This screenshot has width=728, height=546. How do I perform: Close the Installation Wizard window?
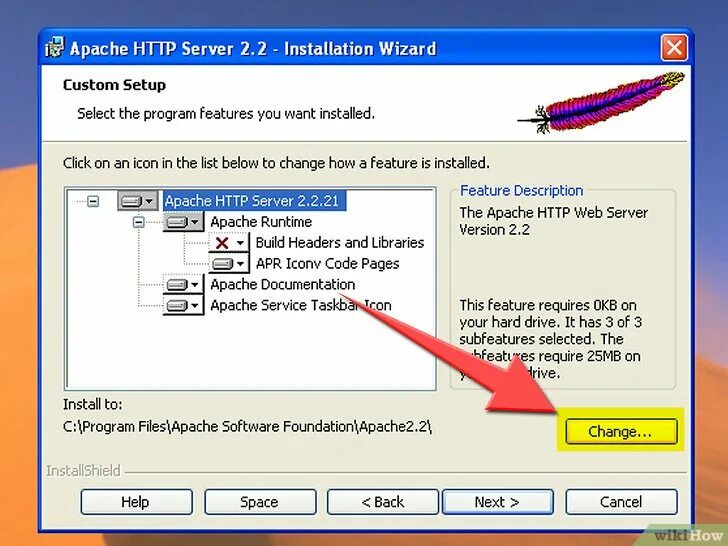click(674, 47)
